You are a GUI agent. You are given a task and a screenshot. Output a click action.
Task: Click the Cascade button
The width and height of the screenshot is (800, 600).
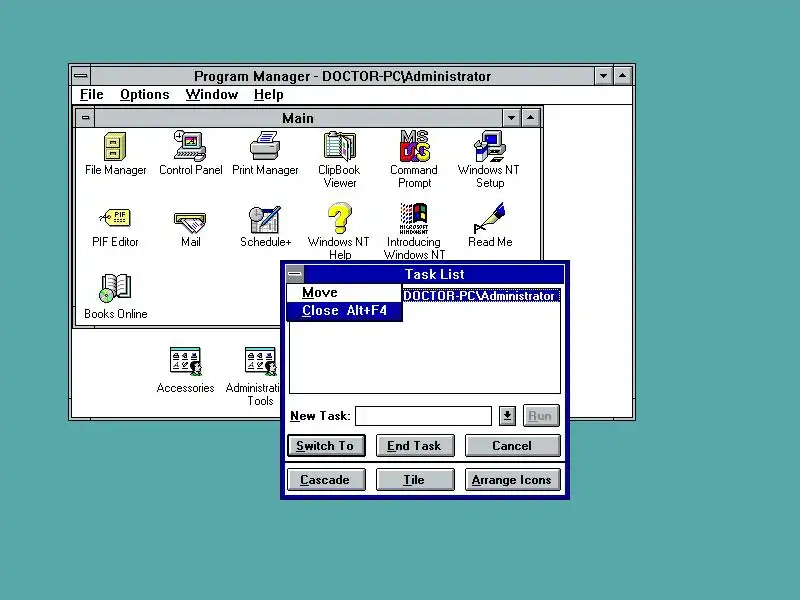(x=326, y=480)
